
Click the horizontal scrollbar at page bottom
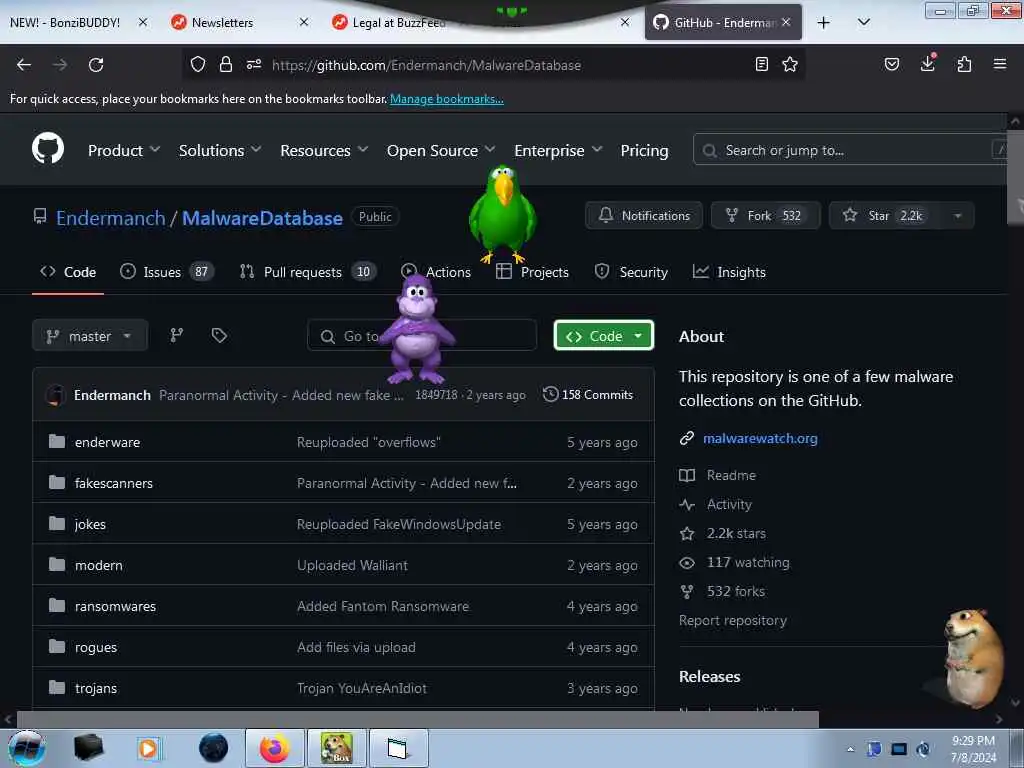click(x=418, y=719)
